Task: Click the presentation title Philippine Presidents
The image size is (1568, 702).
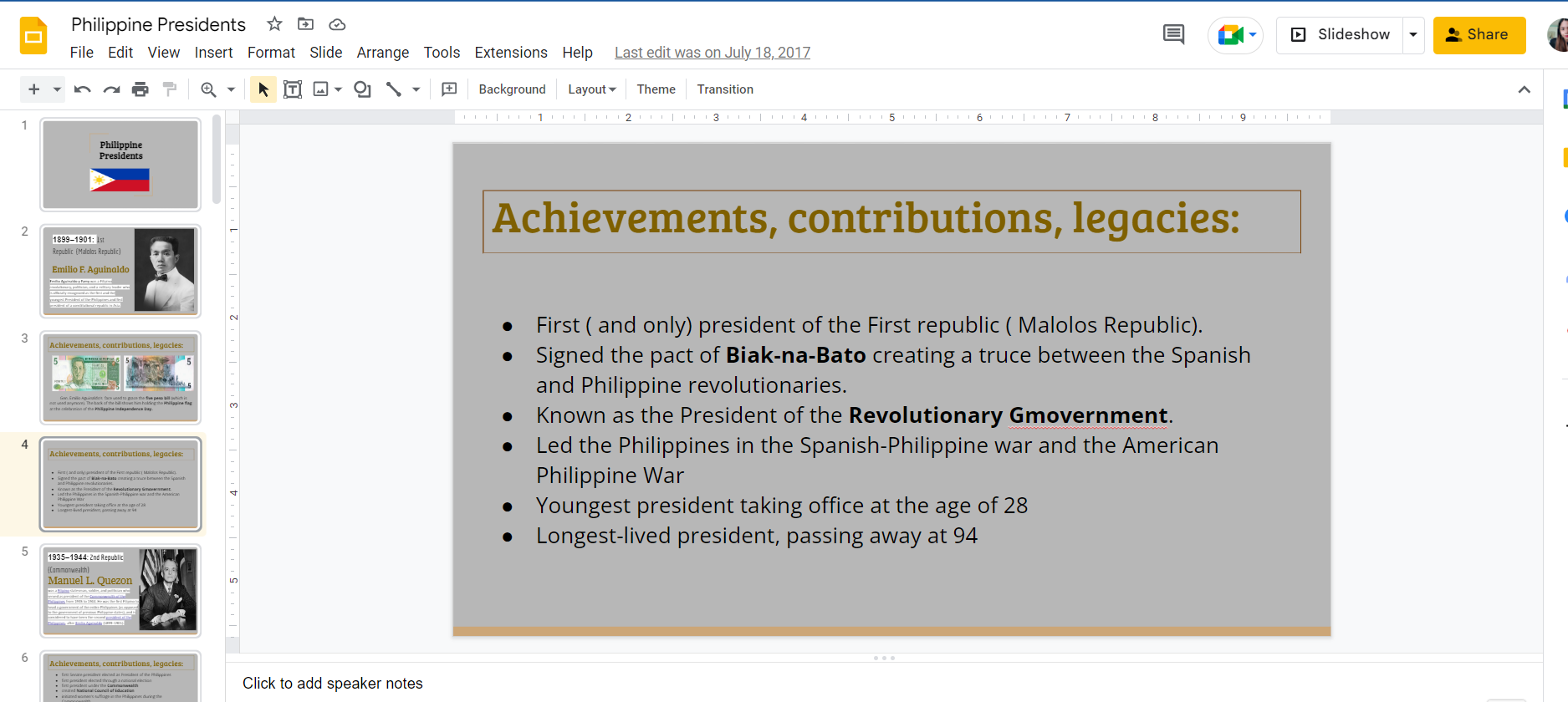Action: 158,24
